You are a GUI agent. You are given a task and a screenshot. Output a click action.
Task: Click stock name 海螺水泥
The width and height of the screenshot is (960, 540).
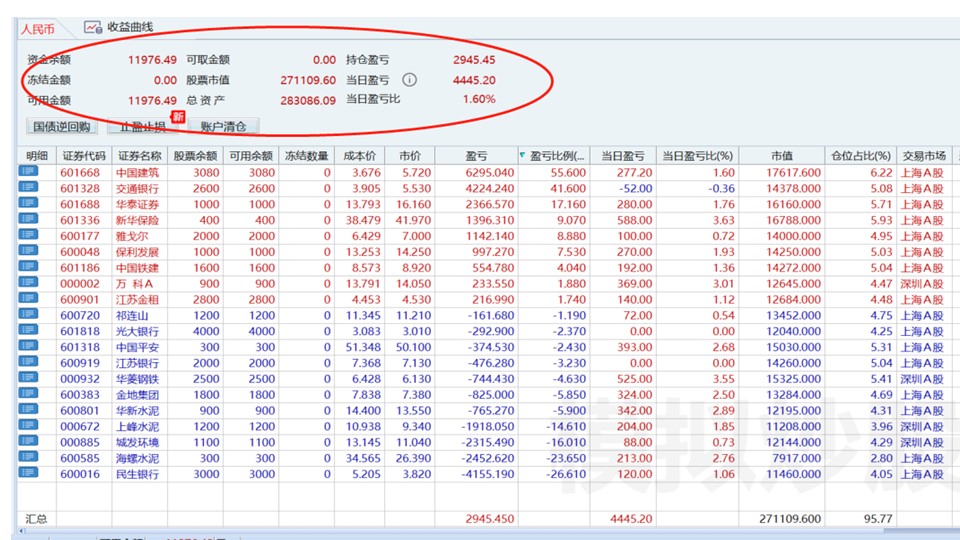[138, 459]
